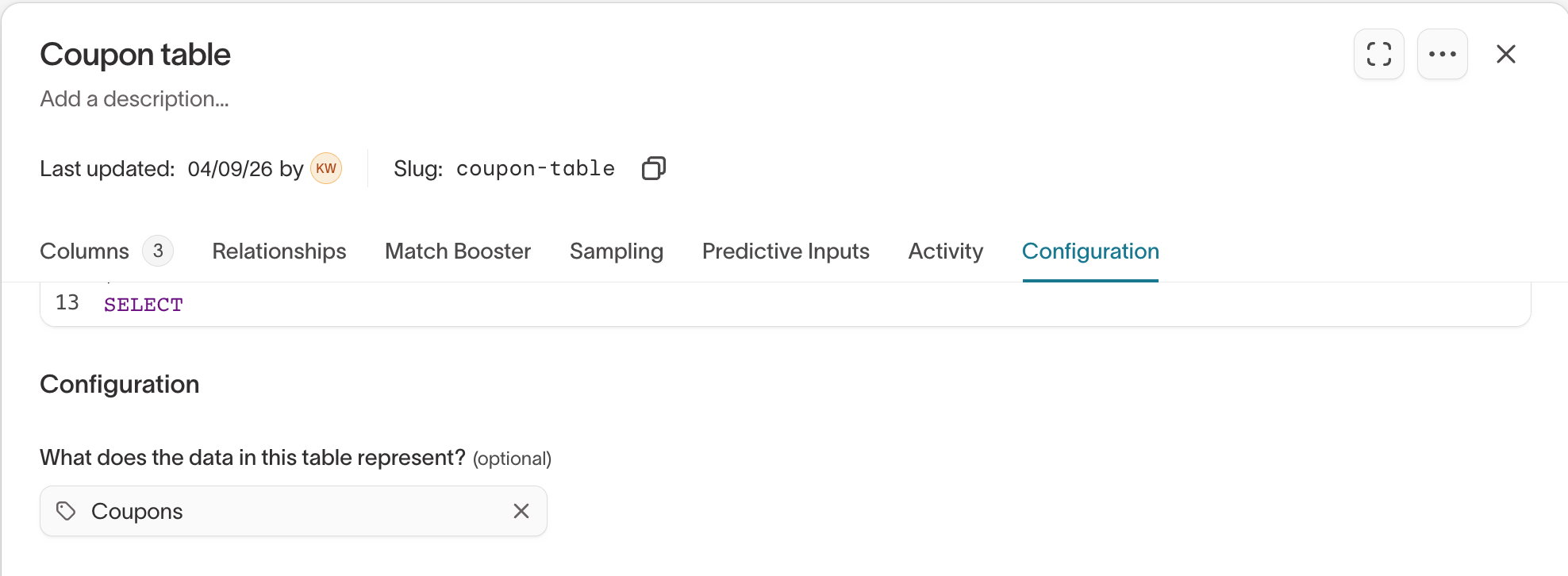Click the SELECT line in SQL editor
Image resolution: width=1568 pixels, height=576 pixels.
pyautogui.click(x=144, y=305)
